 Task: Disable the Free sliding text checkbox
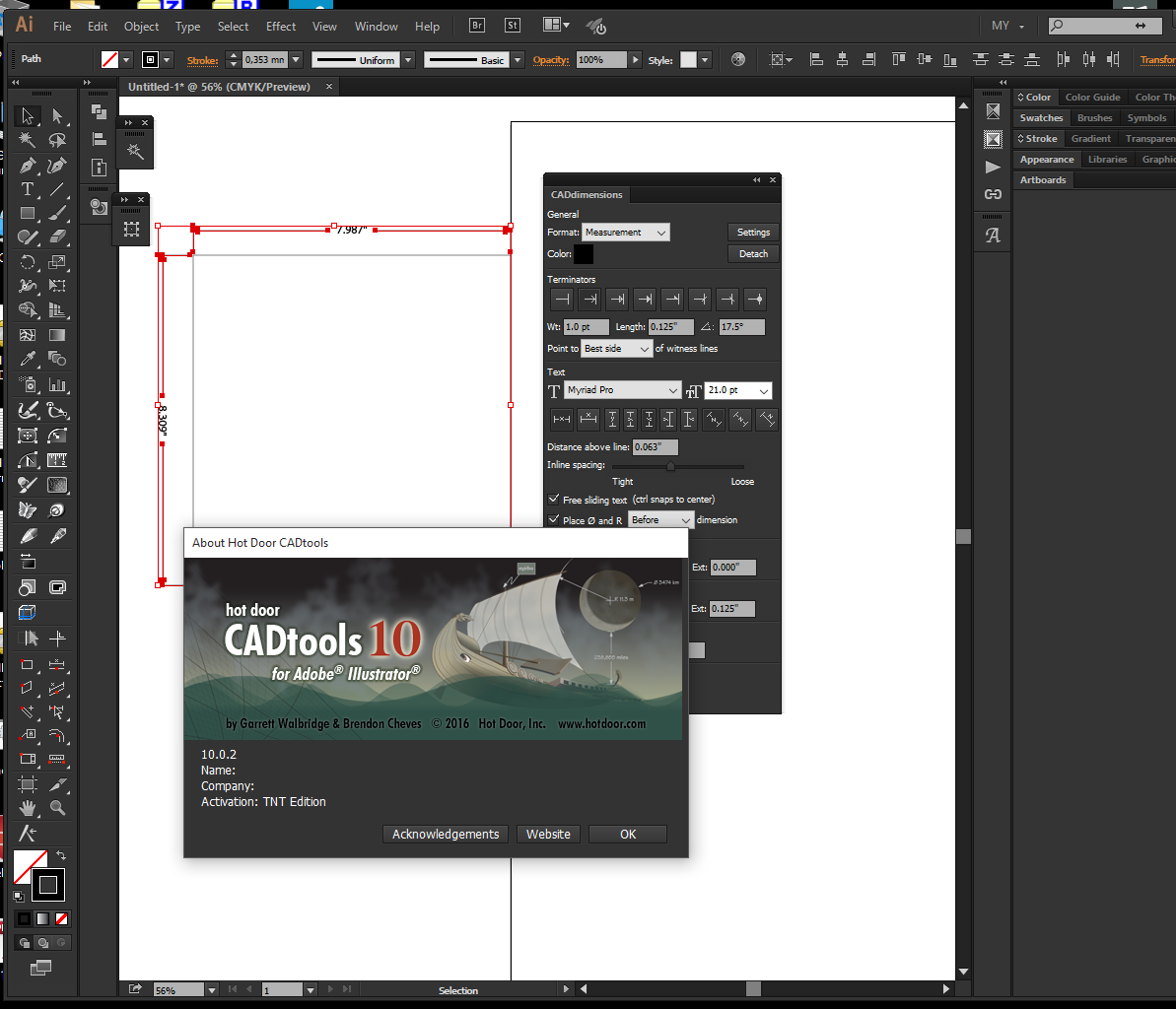(x=553, y=500)
